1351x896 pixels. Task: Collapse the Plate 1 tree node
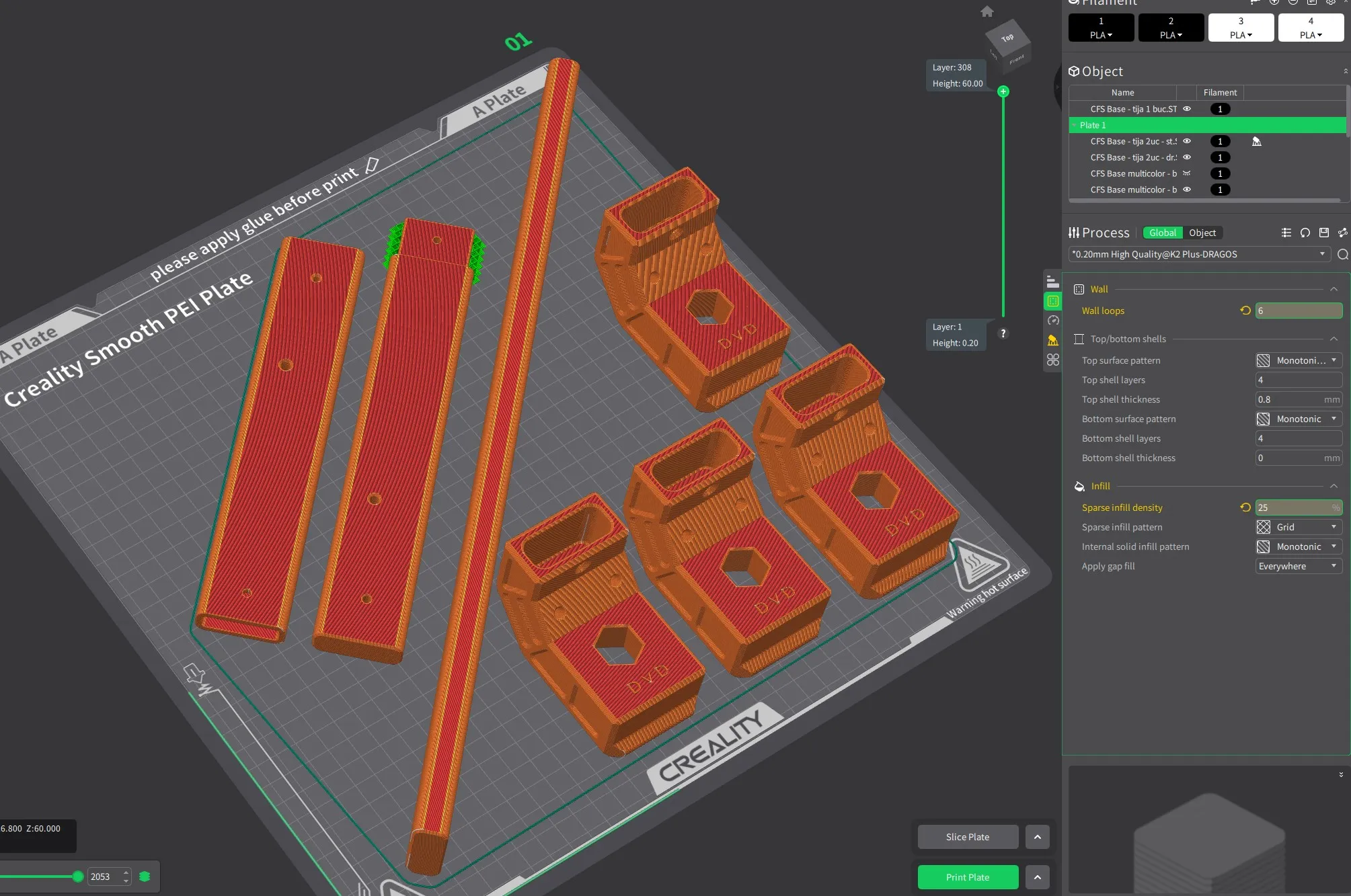tap(1074, 125)
